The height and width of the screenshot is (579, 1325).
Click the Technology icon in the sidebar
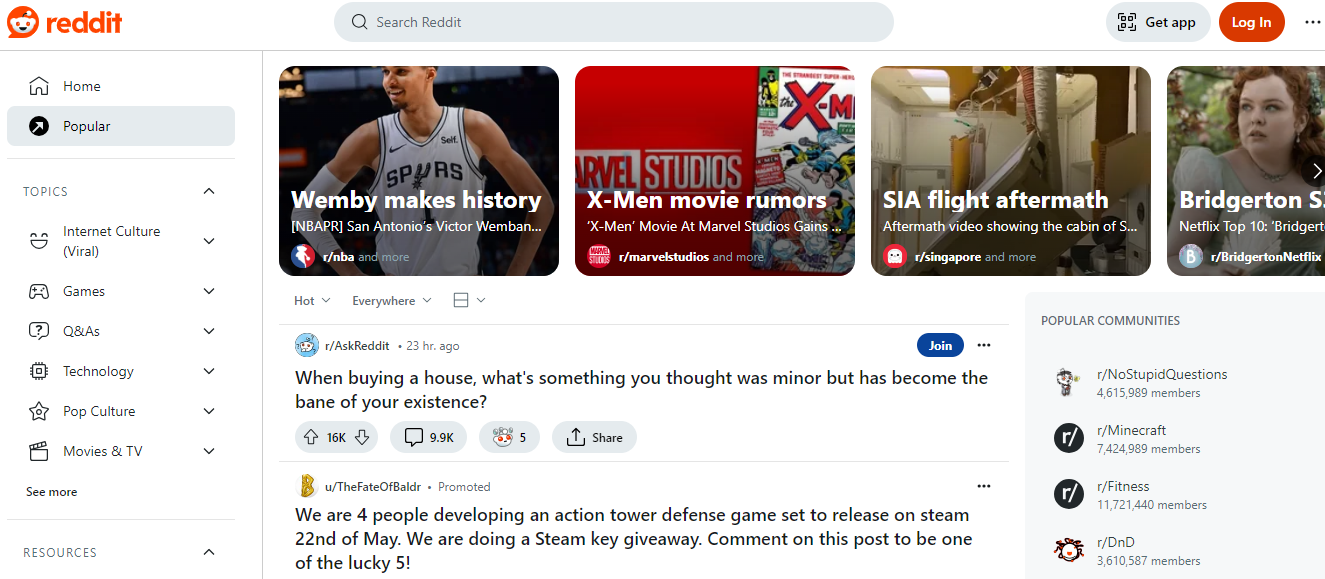tap(38, 370)
